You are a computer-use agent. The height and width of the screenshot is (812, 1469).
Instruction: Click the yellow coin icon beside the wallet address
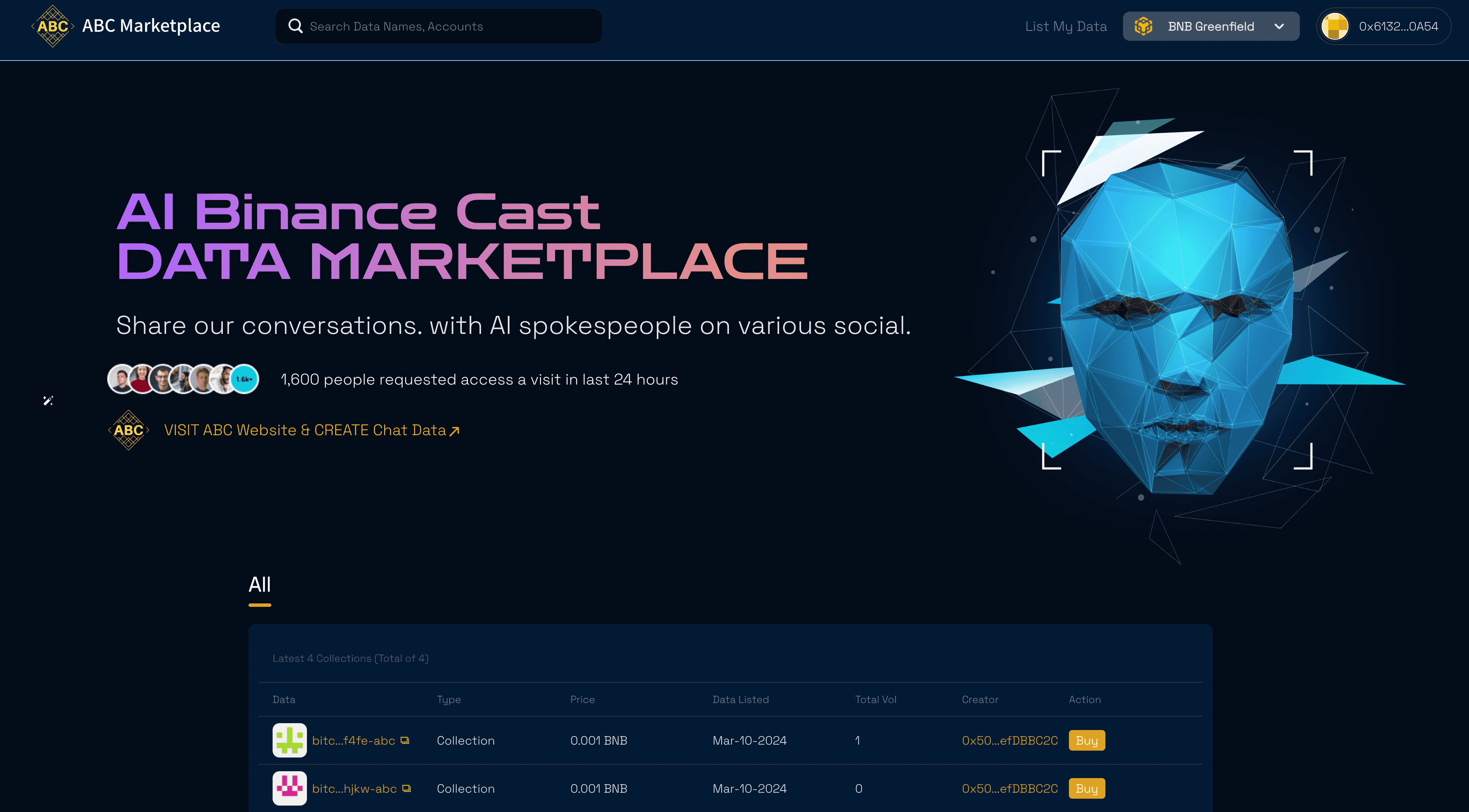tap(1334, 26)
